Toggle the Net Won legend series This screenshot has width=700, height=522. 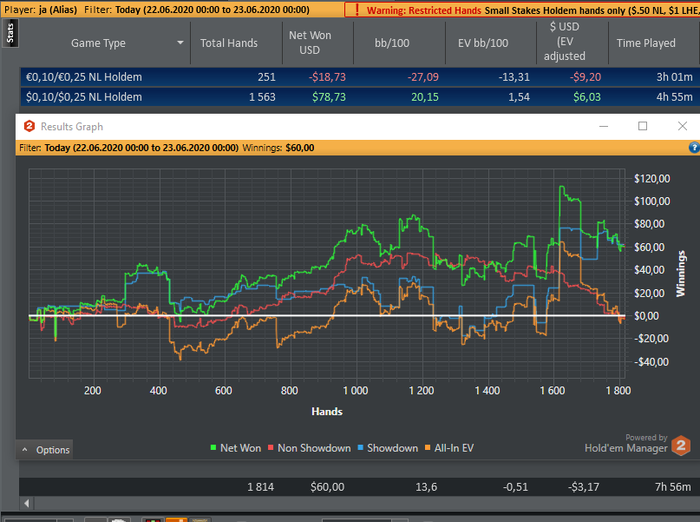click(236, 448)
